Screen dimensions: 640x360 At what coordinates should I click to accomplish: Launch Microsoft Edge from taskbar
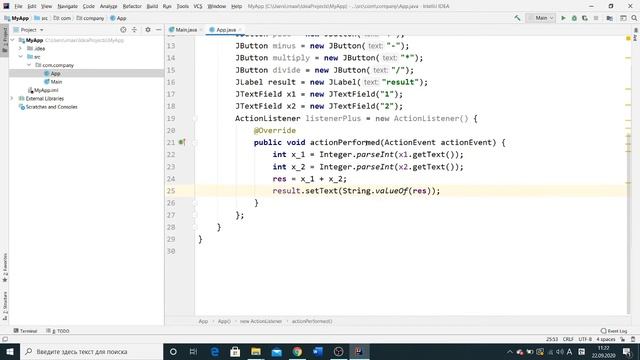pos(215,351)
